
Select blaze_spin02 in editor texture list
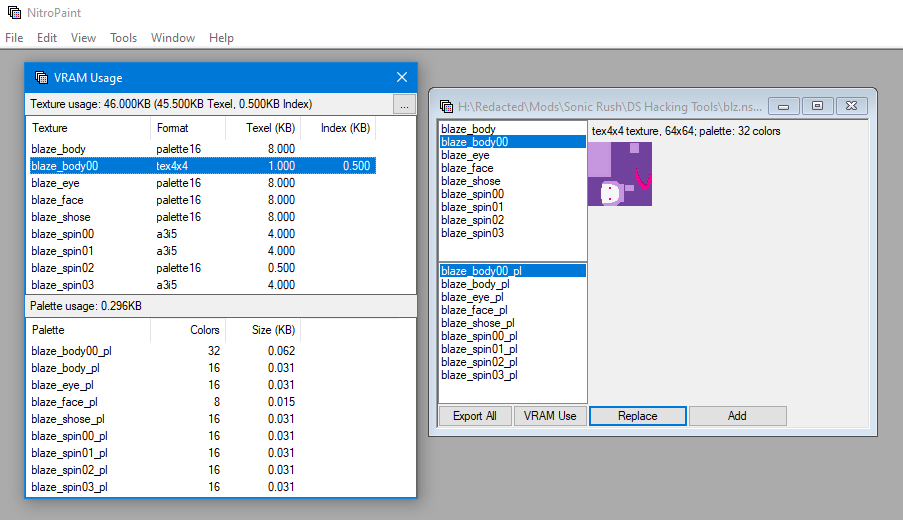pos(513,220)
